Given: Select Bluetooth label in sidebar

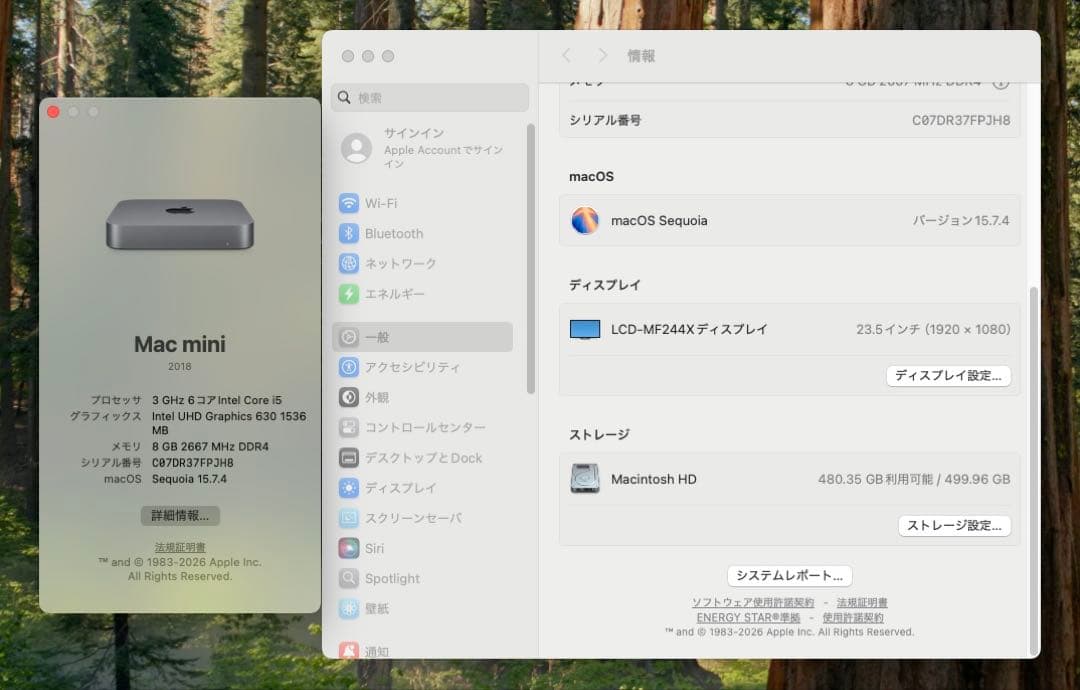Looking at the screenshot, I should tap(394, 233).
